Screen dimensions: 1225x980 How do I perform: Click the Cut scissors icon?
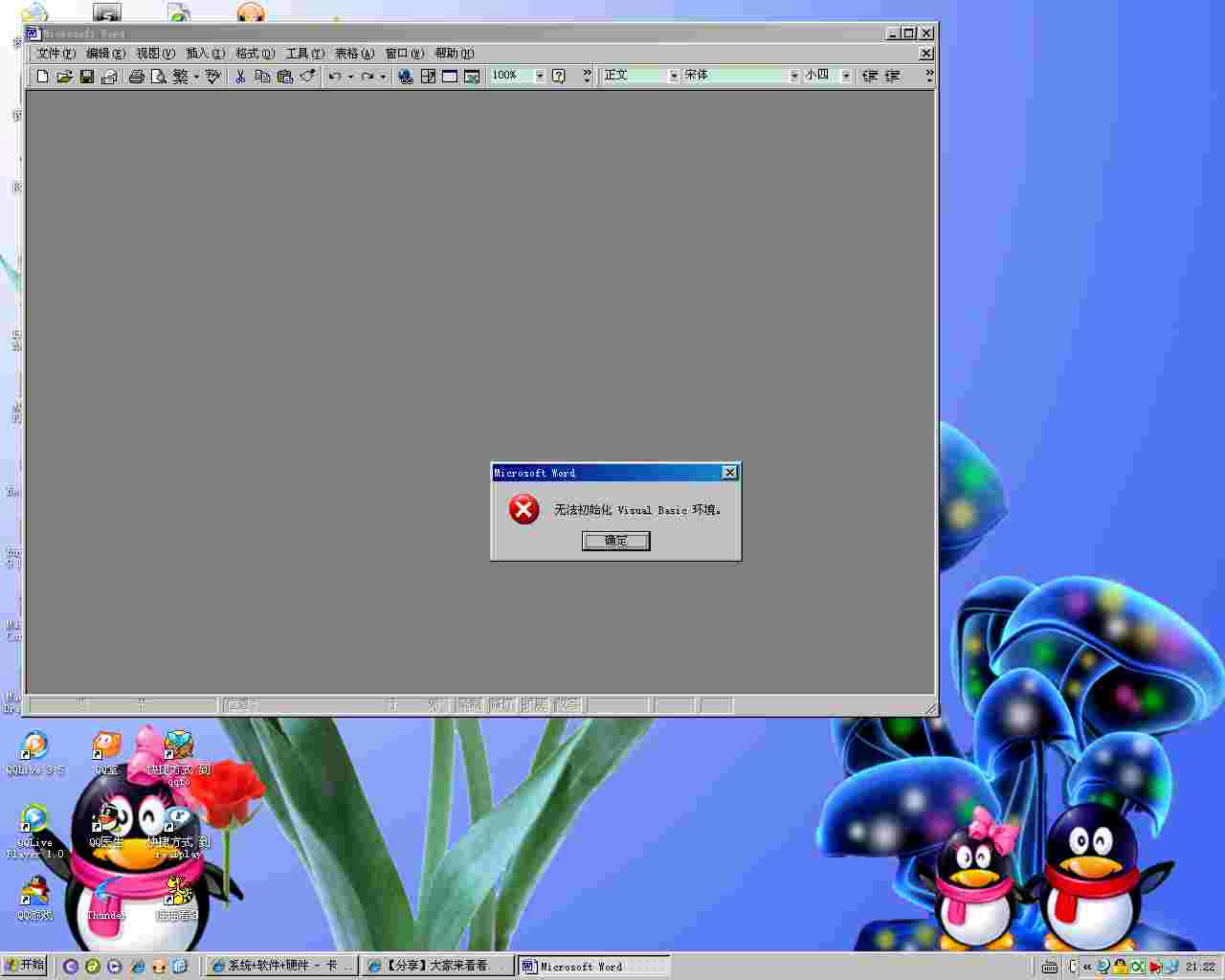point(240,77)
